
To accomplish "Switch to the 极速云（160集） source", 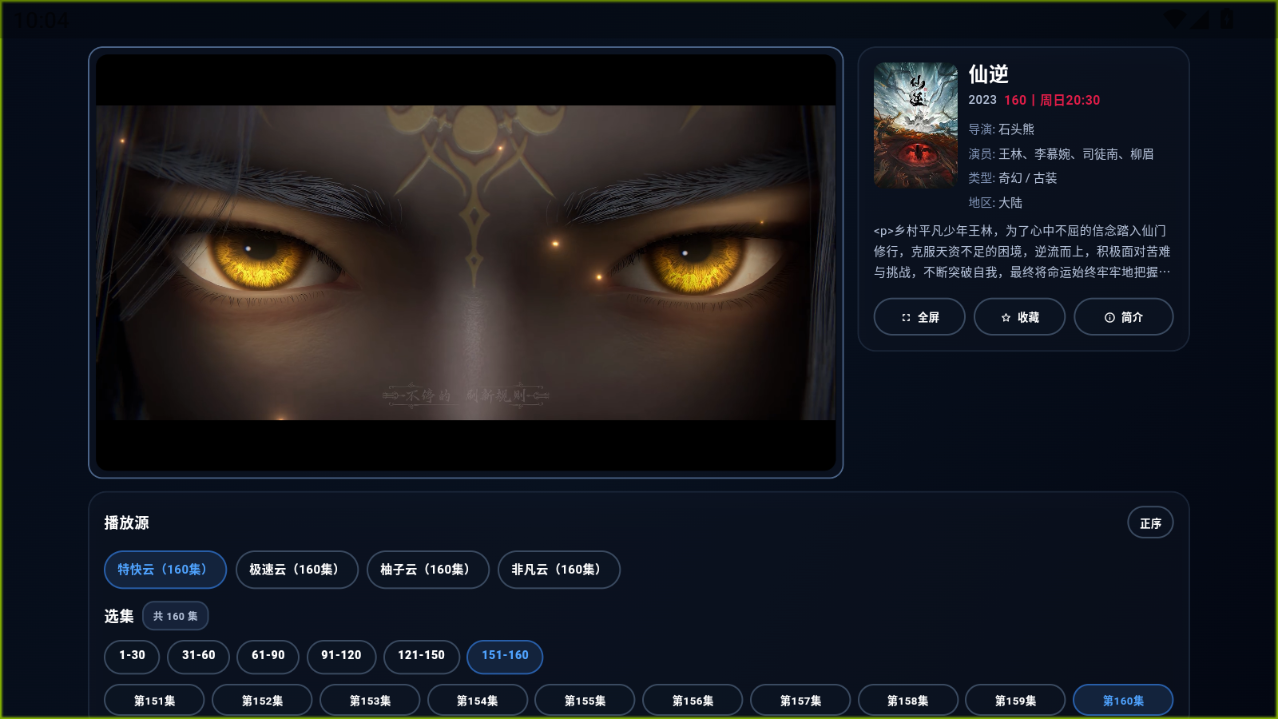I will click(x=297, y=570).
